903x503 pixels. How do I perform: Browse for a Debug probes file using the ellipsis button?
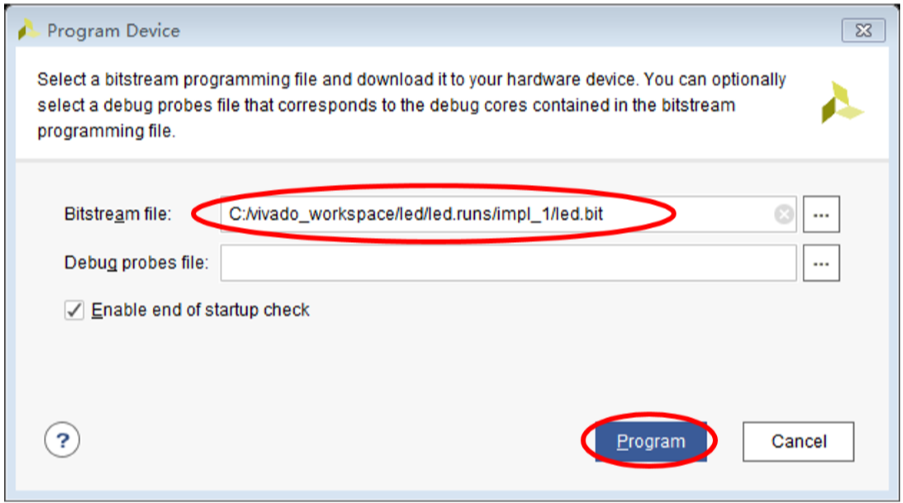tap(821, 263)
